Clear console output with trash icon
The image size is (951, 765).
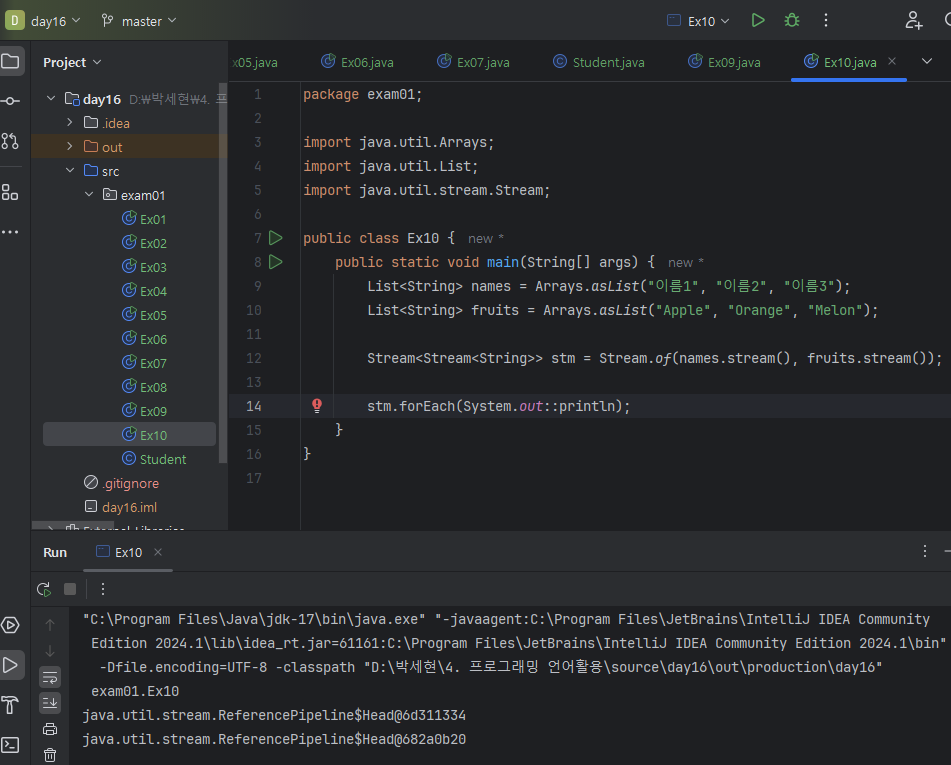click(x=50, y=755)
